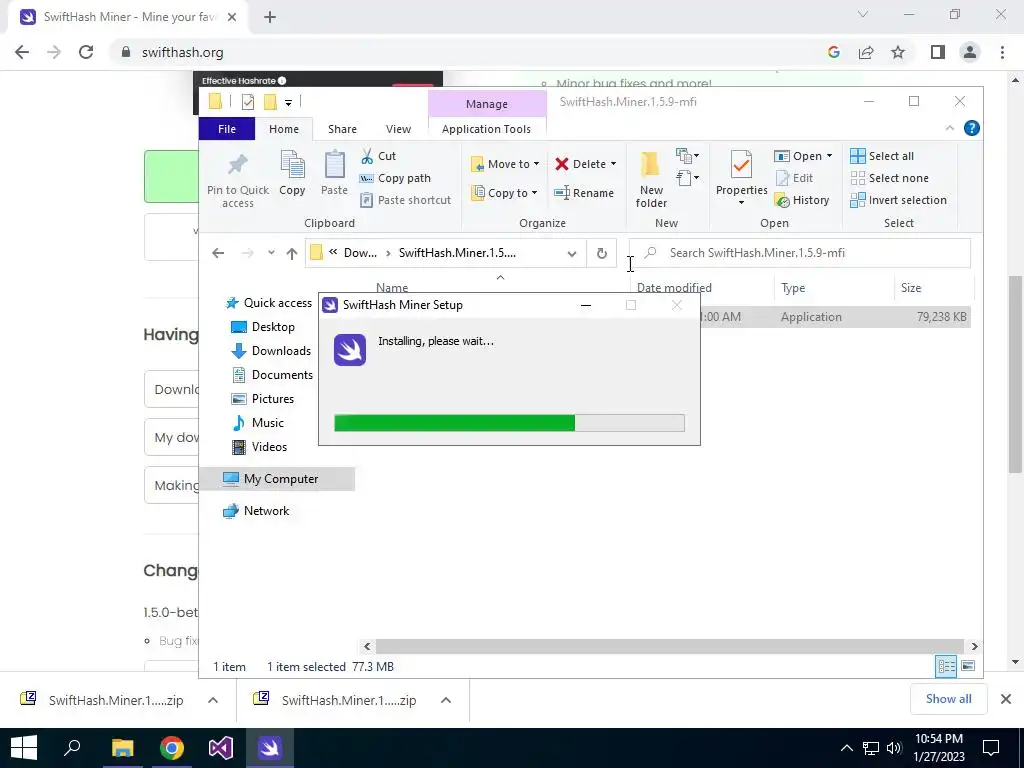1024x768 pixels.
Task: Switch to large icons view layout
Action: pos(968,666)
